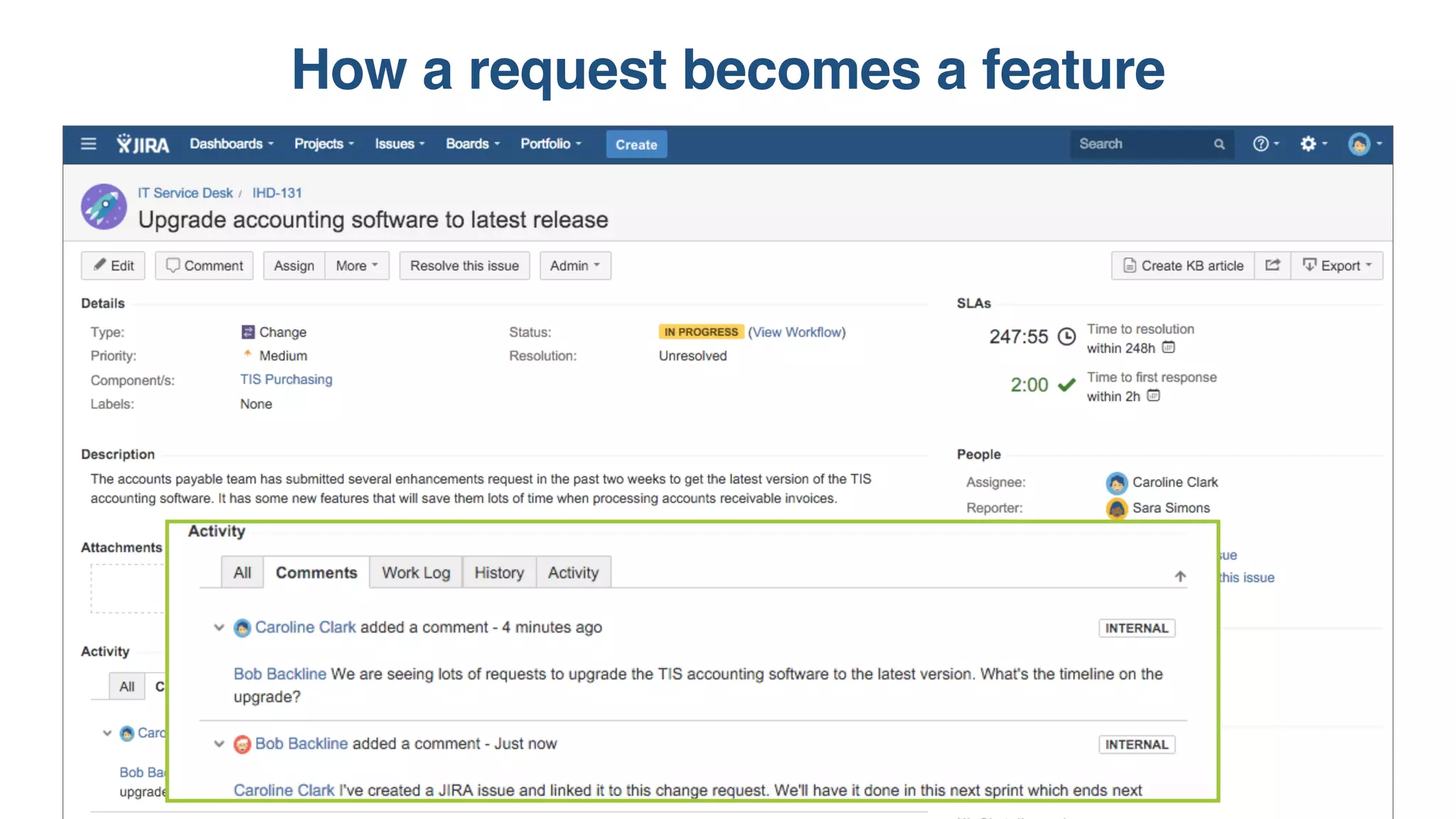This screenshot has height=819, width=1456.
Task: Click the Comment button
Action: (x=204, y=265)
